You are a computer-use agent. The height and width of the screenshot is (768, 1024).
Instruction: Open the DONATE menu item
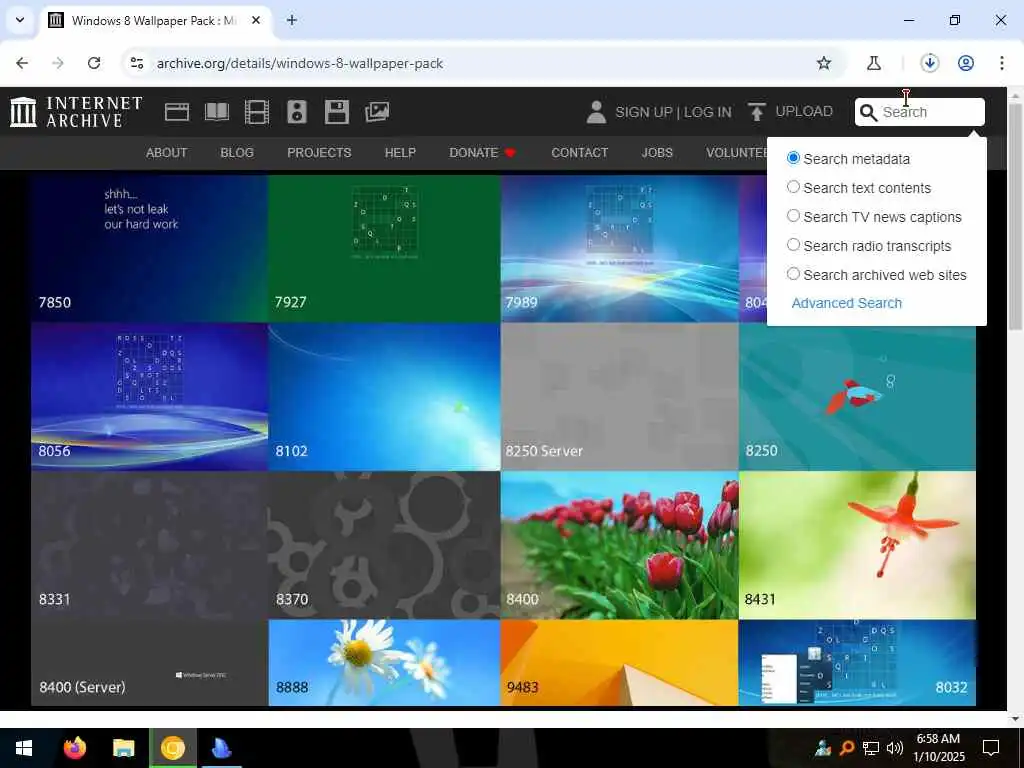click(473, 153)
